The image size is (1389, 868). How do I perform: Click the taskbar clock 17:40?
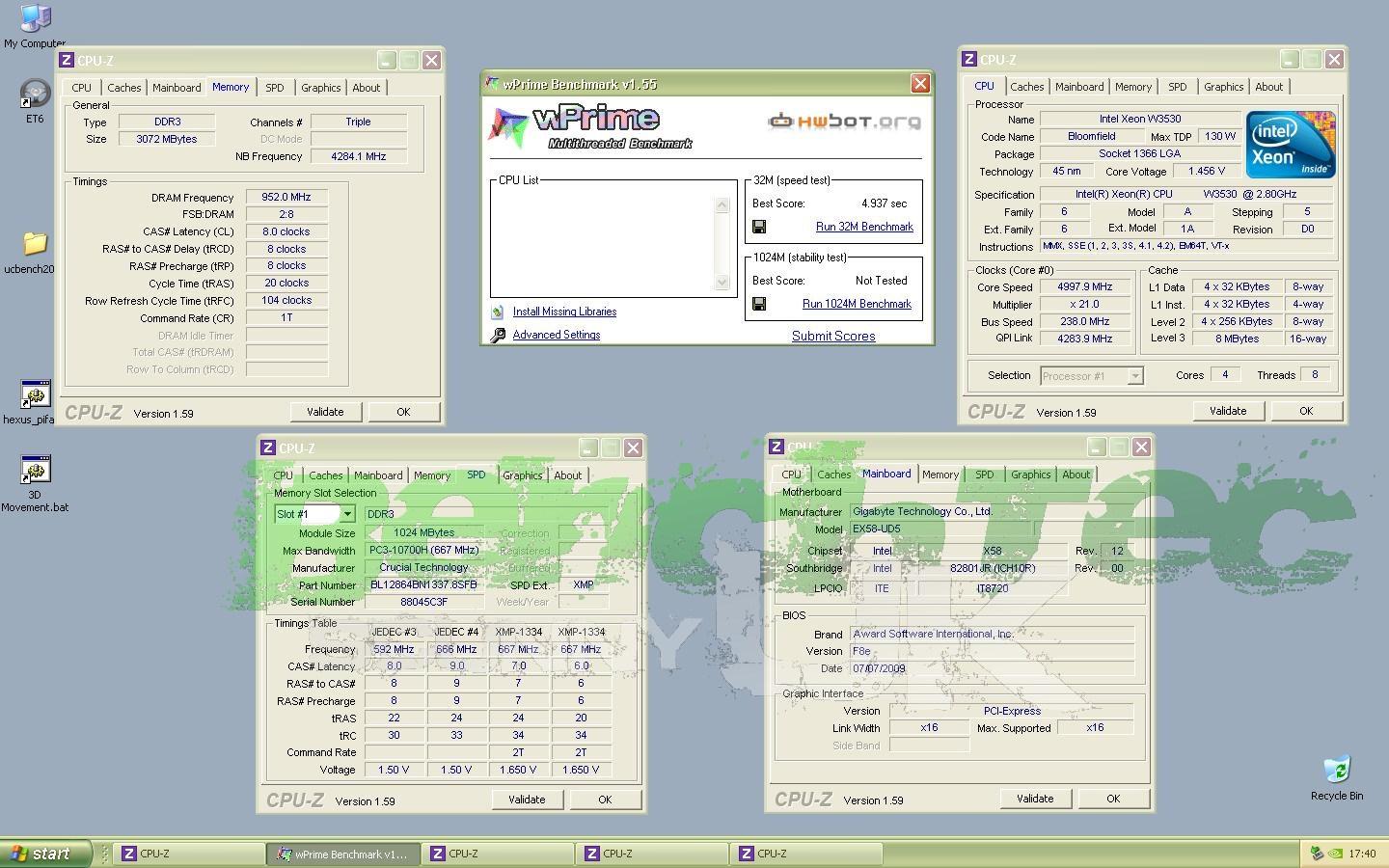click(x=1362, y=854)
